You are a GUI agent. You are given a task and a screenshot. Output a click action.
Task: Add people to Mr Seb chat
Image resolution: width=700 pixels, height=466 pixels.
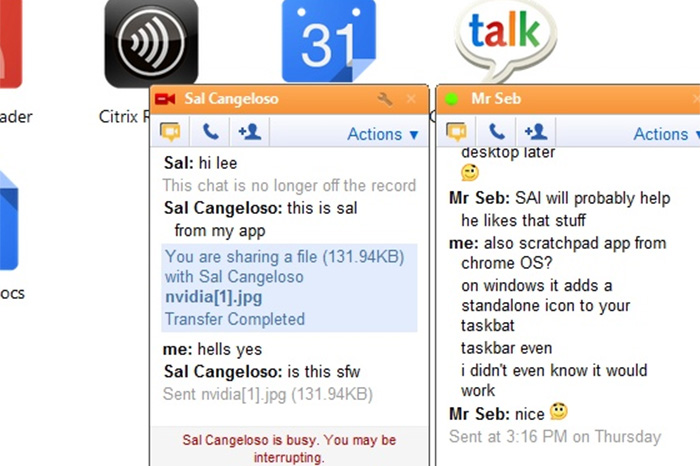[x=536, y=132]
